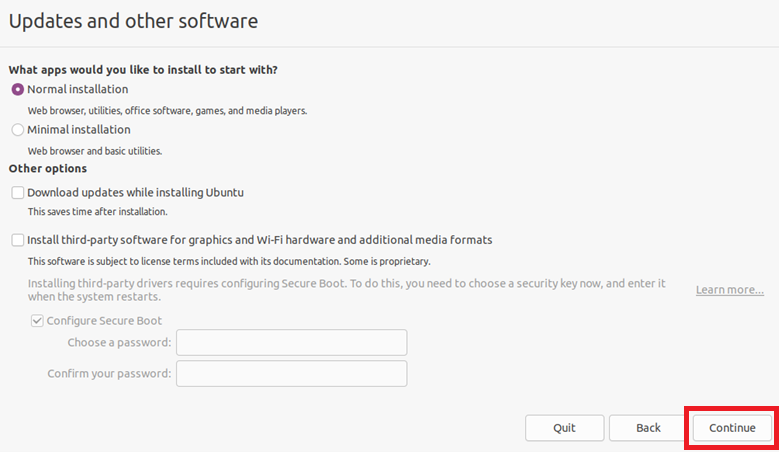Click the "Configure Secure Boot" label text
This screenshot has width=779, height=452.
point(104,321)
